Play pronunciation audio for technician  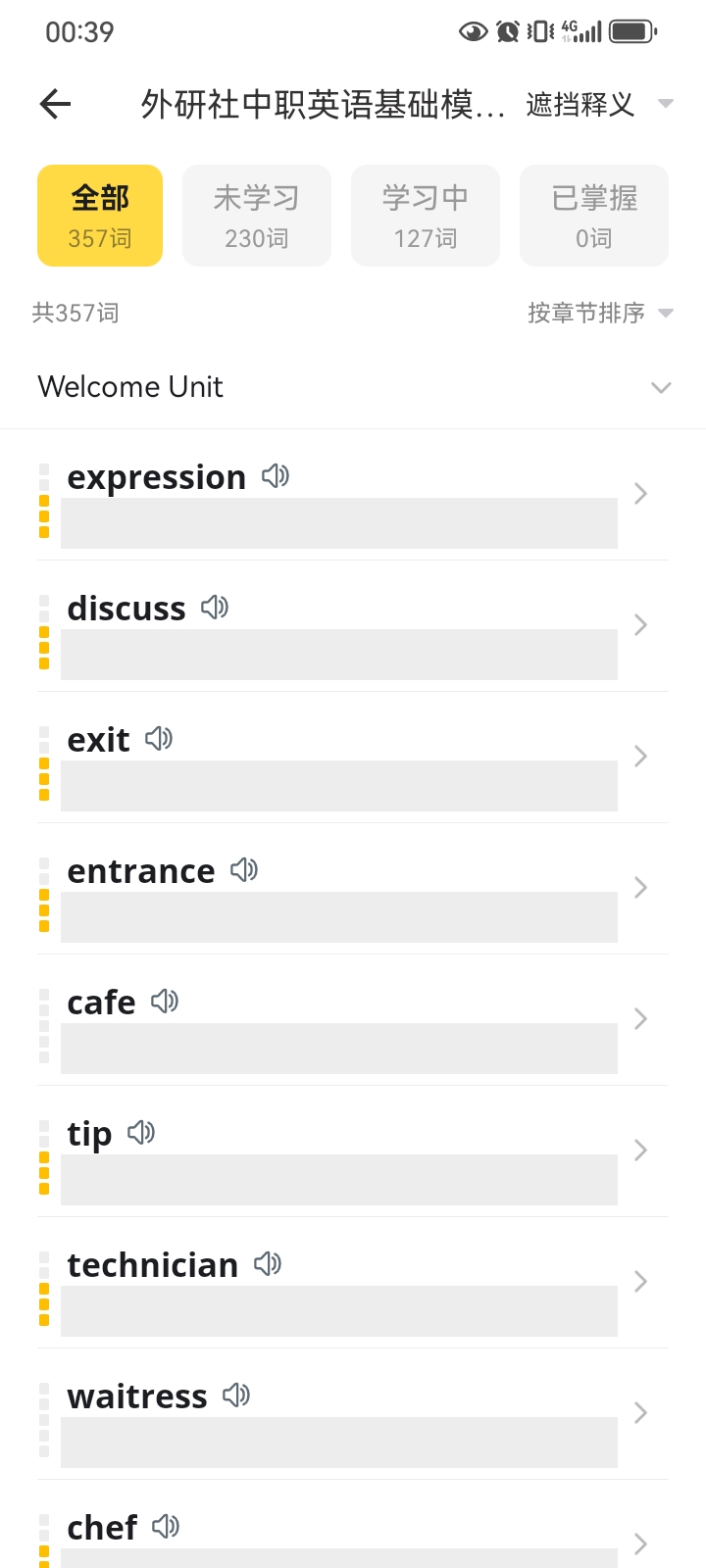268,1264
